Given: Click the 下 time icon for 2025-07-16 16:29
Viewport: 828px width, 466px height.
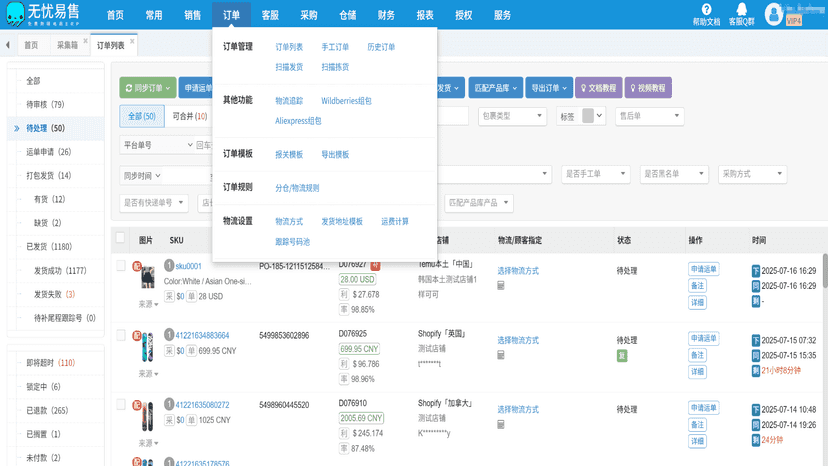Looking at the screenshot, I should (x=756, y=271).
